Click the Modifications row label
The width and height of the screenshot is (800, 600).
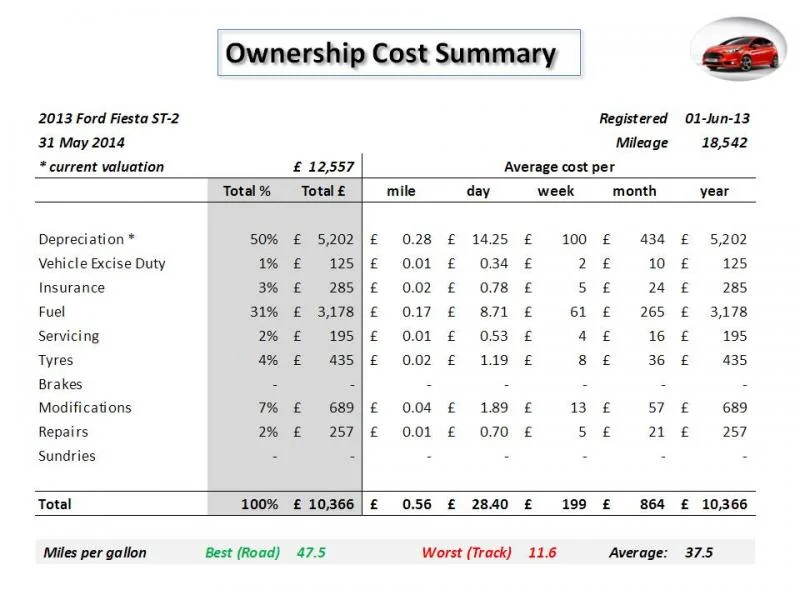pos(85,408)
